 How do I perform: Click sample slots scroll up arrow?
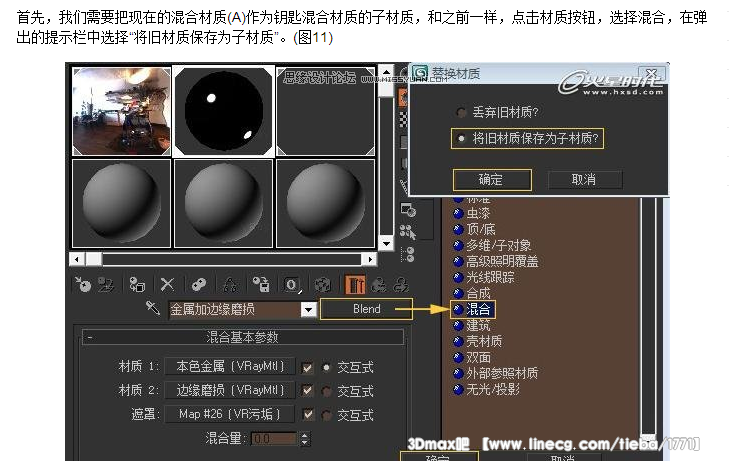click(x=386, y=72)
